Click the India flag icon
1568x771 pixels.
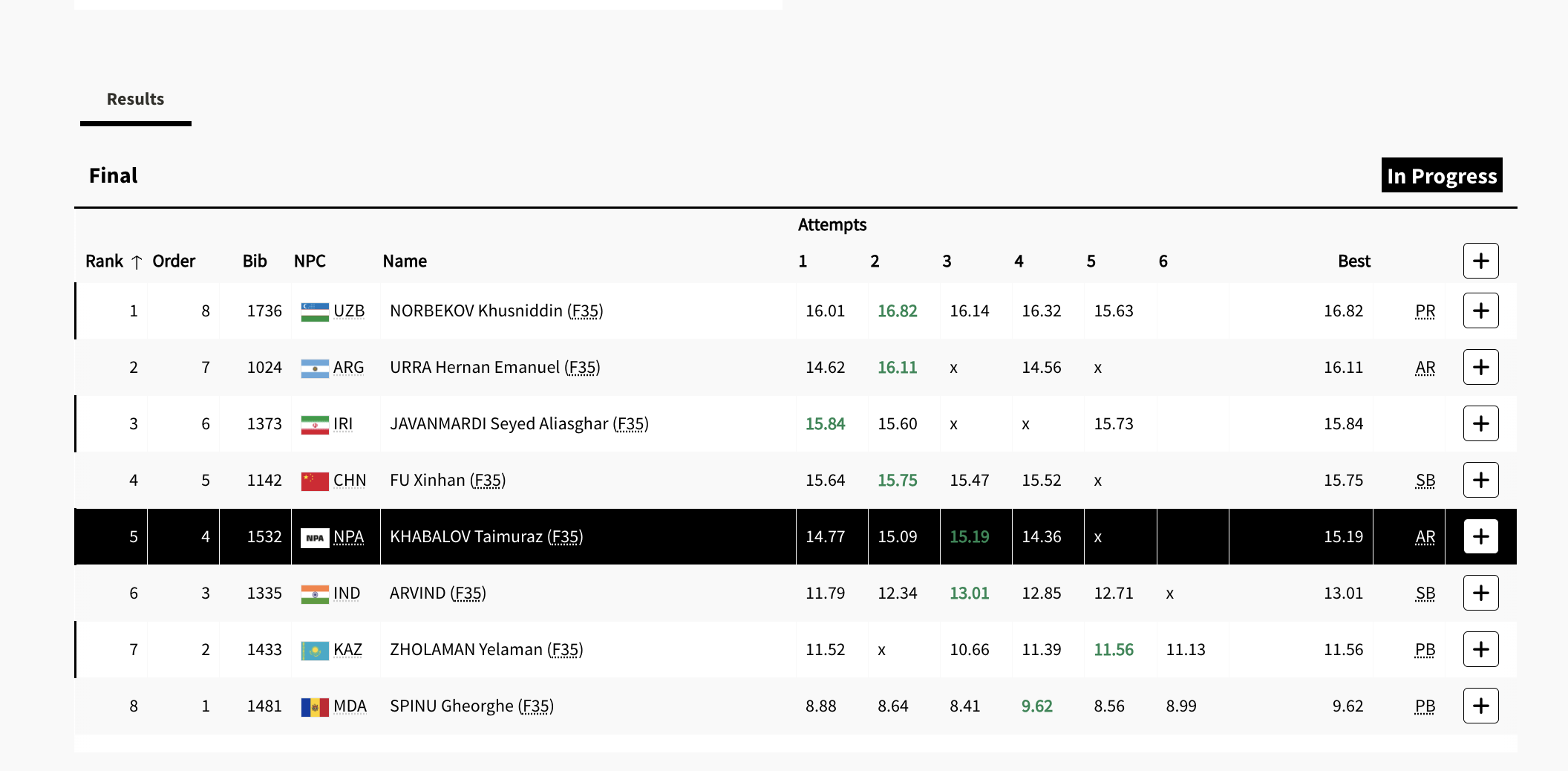(x=315, y=593)
